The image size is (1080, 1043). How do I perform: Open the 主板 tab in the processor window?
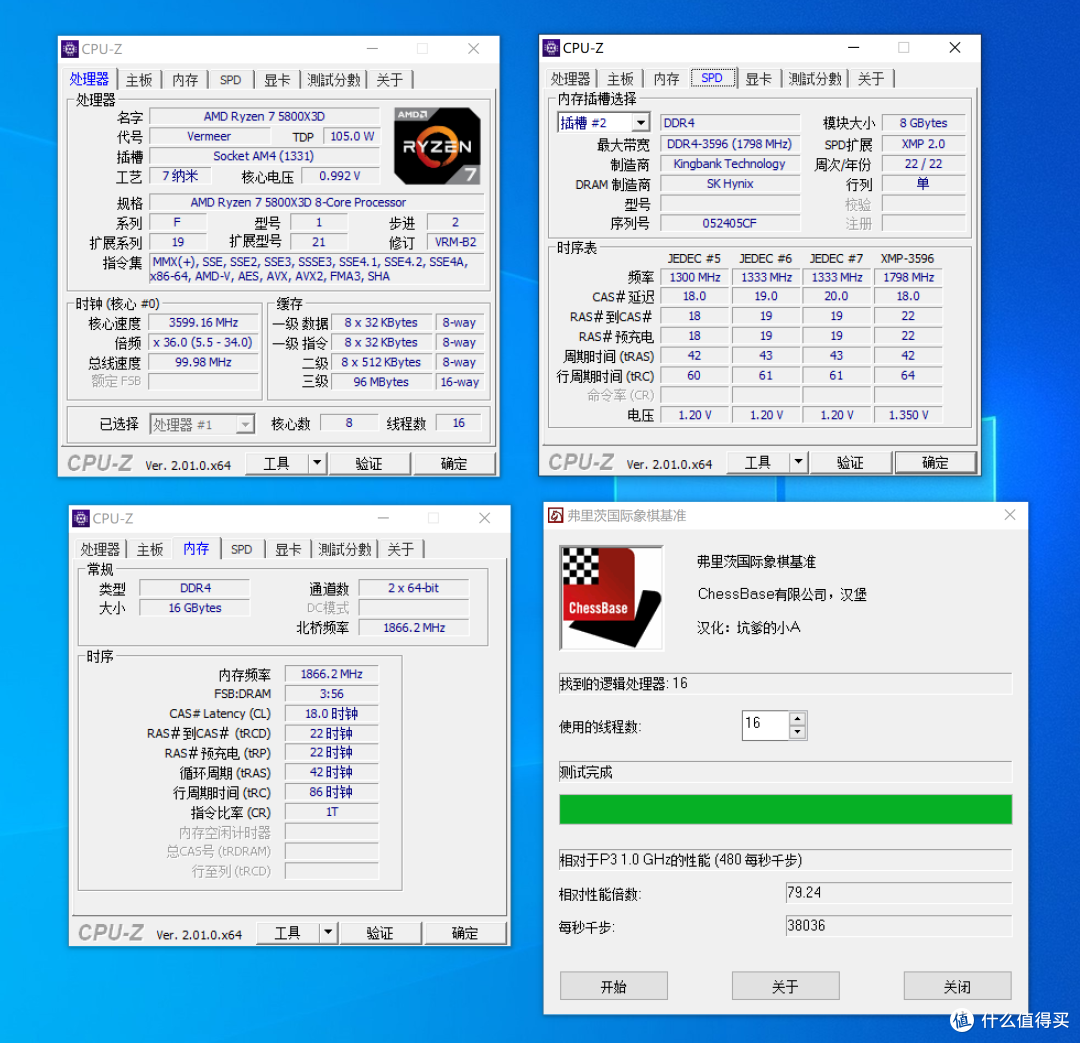point(139,80)
